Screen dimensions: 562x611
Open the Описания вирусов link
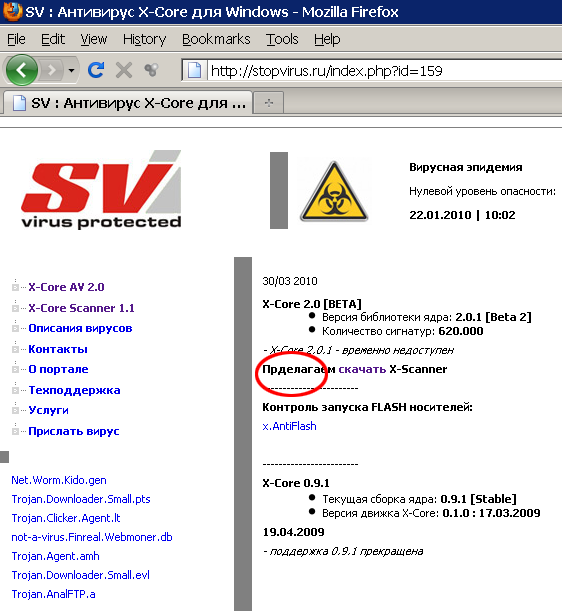click(80, 328)
